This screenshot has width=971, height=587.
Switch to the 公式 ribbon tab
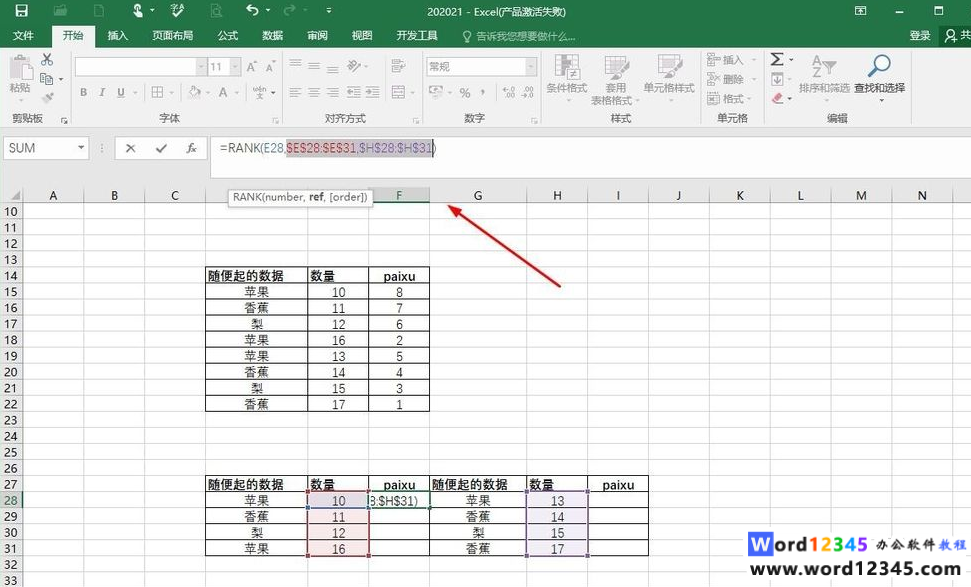[x=228, y=36]
